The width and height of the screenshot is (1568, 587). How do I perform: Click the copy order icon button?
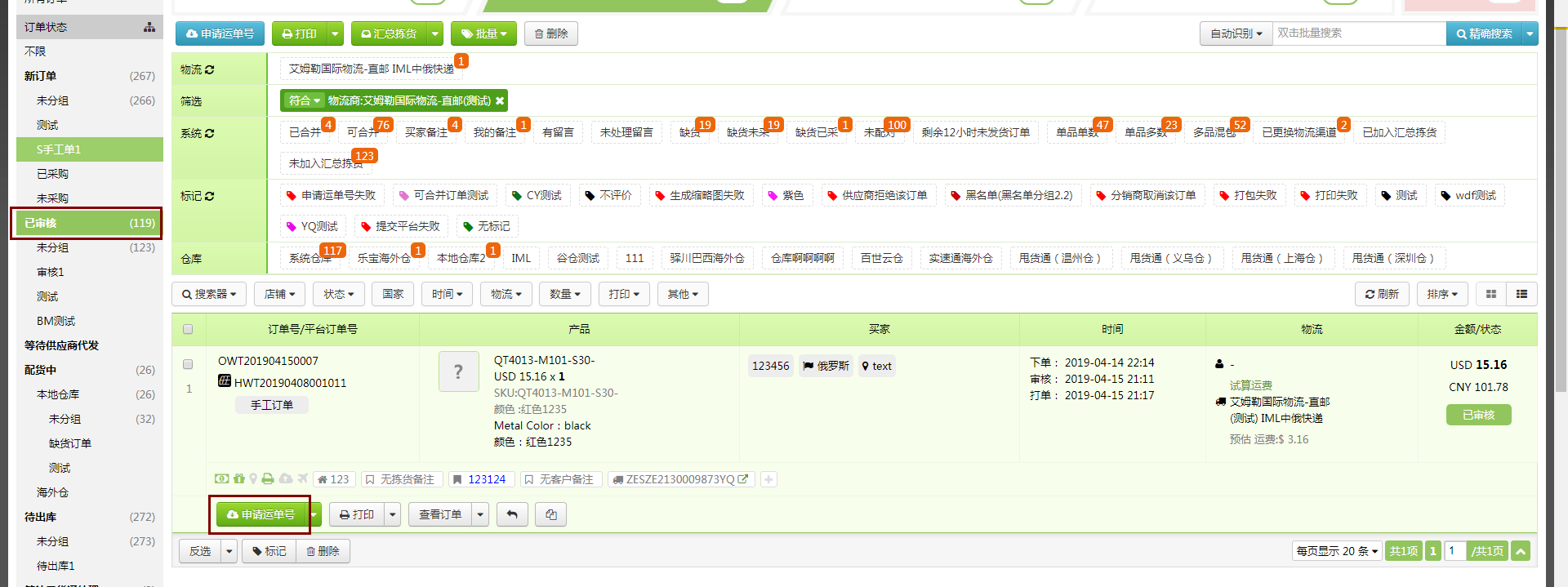[551, 514]
